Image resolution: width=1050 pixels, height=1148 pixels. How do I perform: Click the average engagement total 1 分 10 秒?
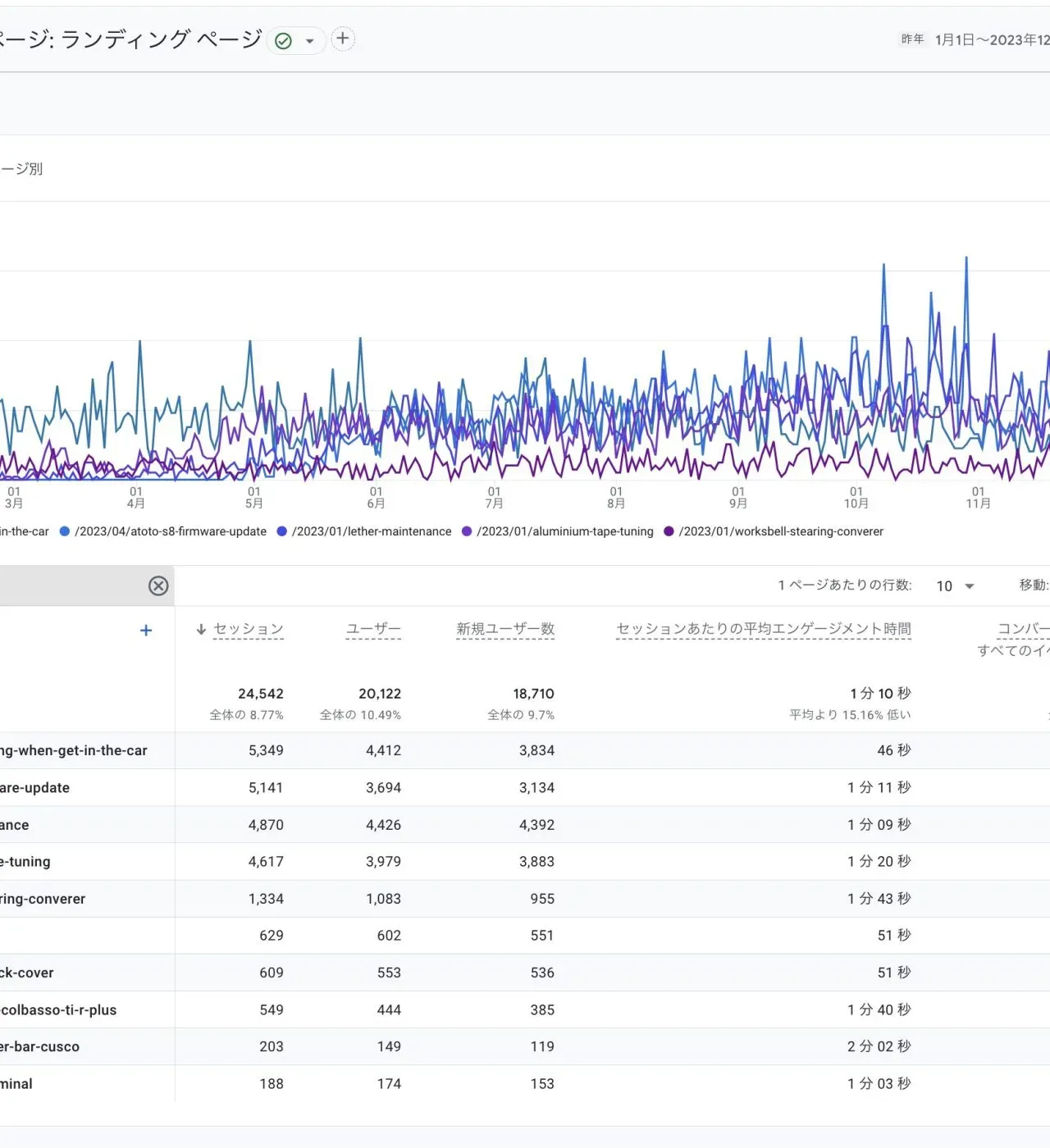click(880, 694)
